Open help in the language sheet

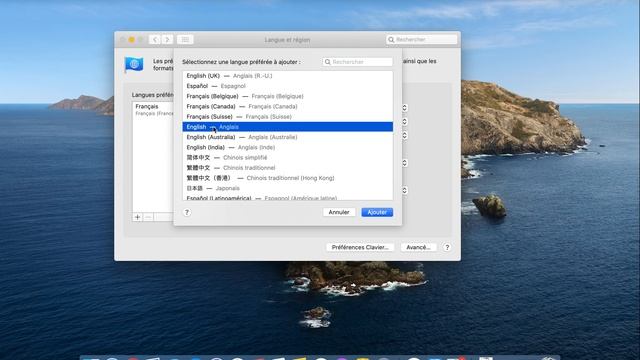(x=187, y=212)
